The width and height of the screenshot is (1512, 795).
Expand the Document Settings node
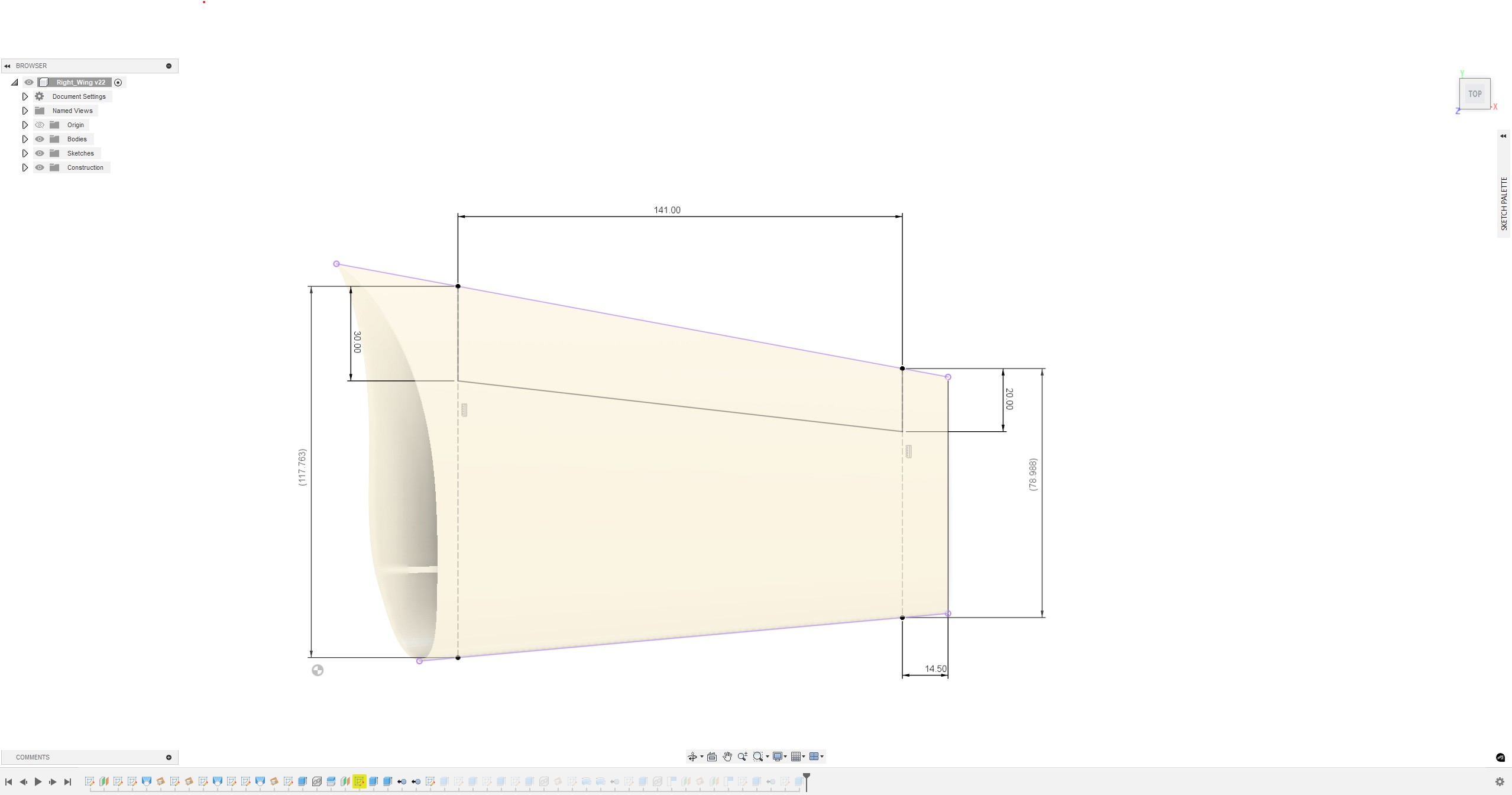point(25,96)
